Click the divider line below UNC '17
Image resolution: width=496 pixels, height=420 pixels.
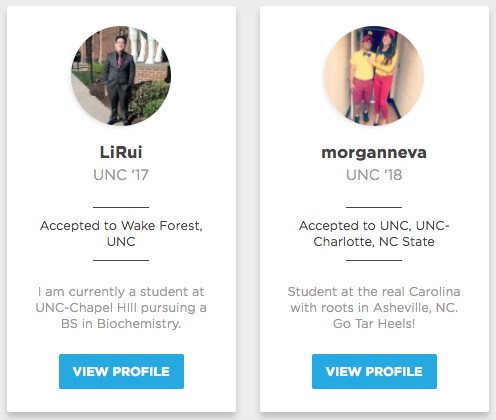pyautogui.click(x=121, y=207)
